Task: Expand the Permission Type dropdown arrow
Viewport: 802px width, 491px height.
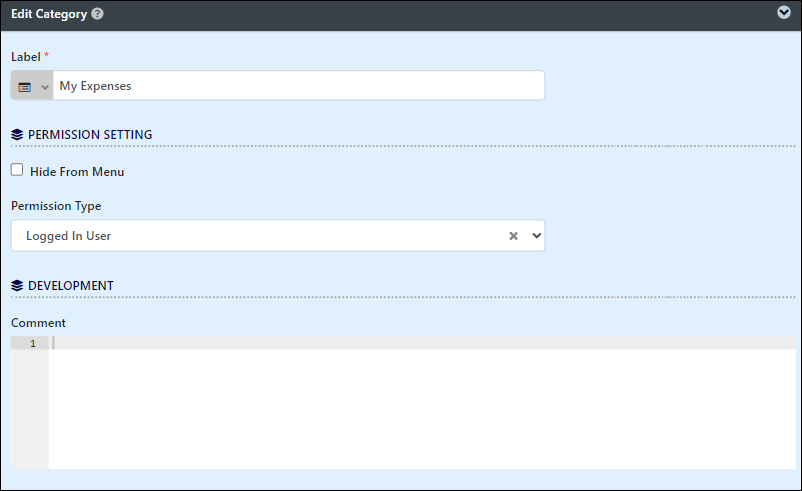Action: coord(536,236)
